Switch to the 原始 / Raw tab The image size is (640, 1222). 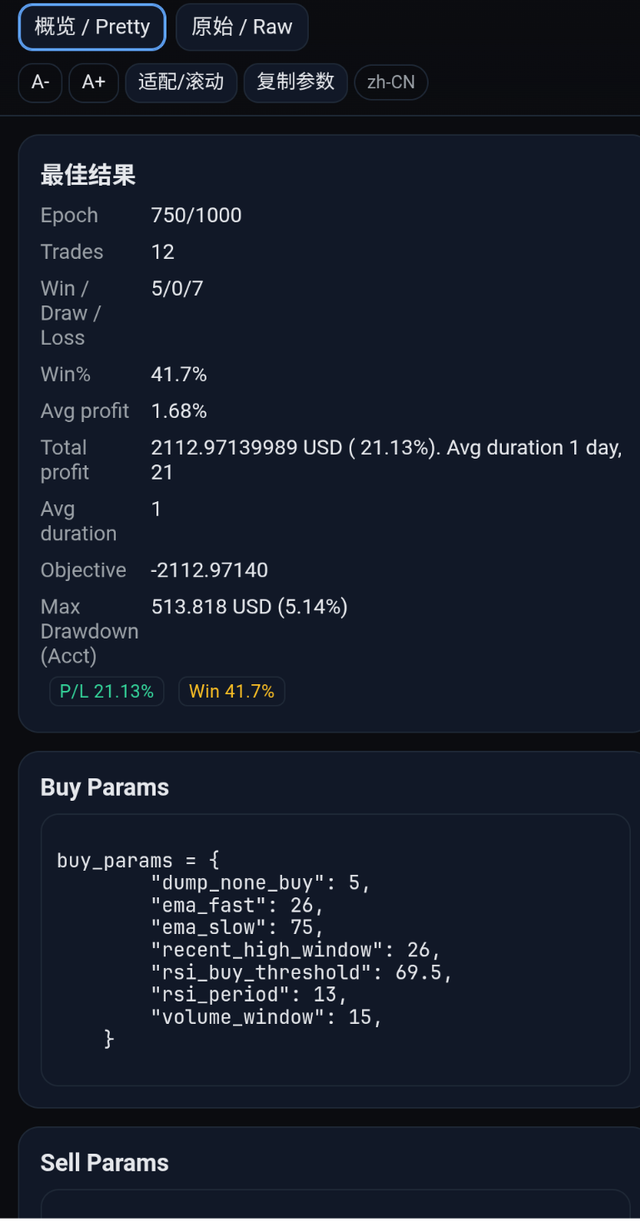point(241,27)
